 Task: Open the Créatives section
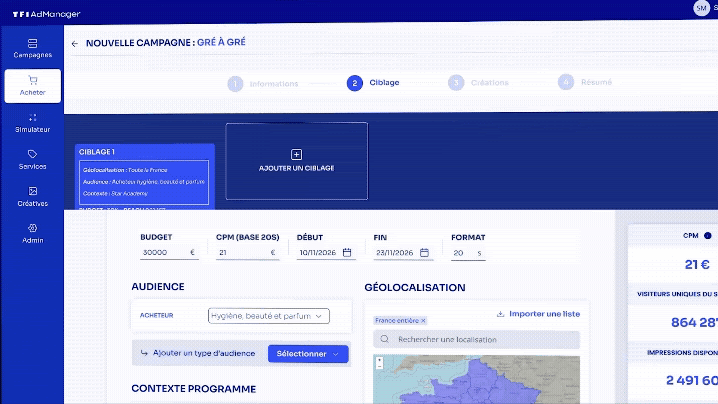[x=32, y=196]
